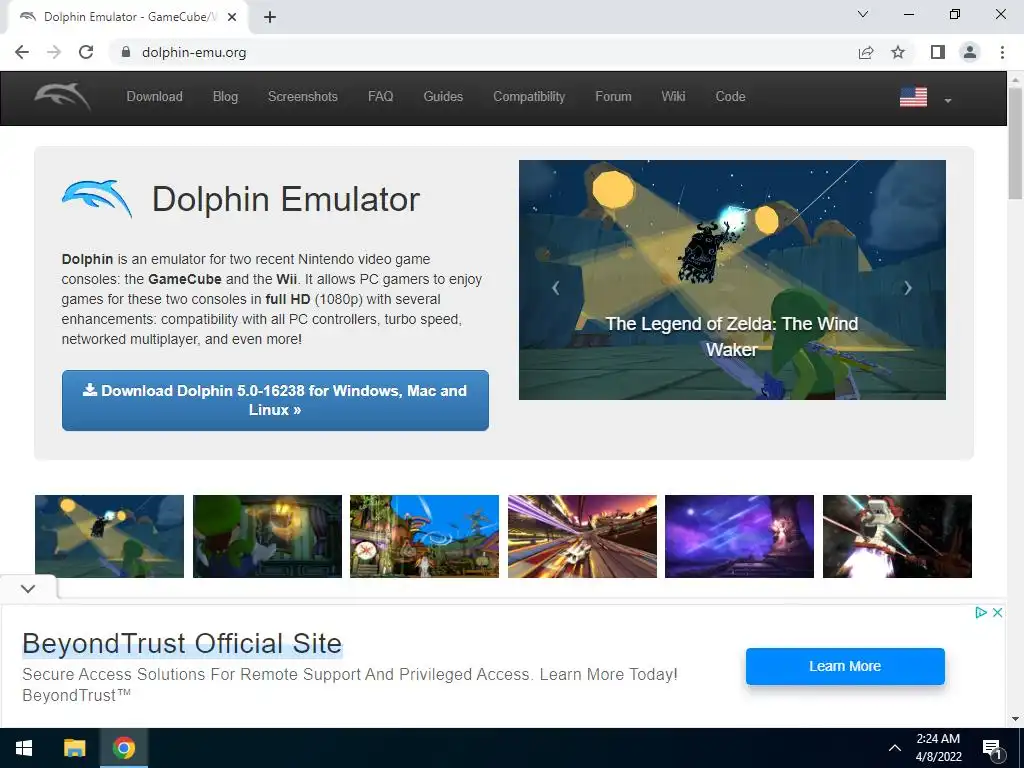Open purple night sky thumbnail

coord(739,536)
